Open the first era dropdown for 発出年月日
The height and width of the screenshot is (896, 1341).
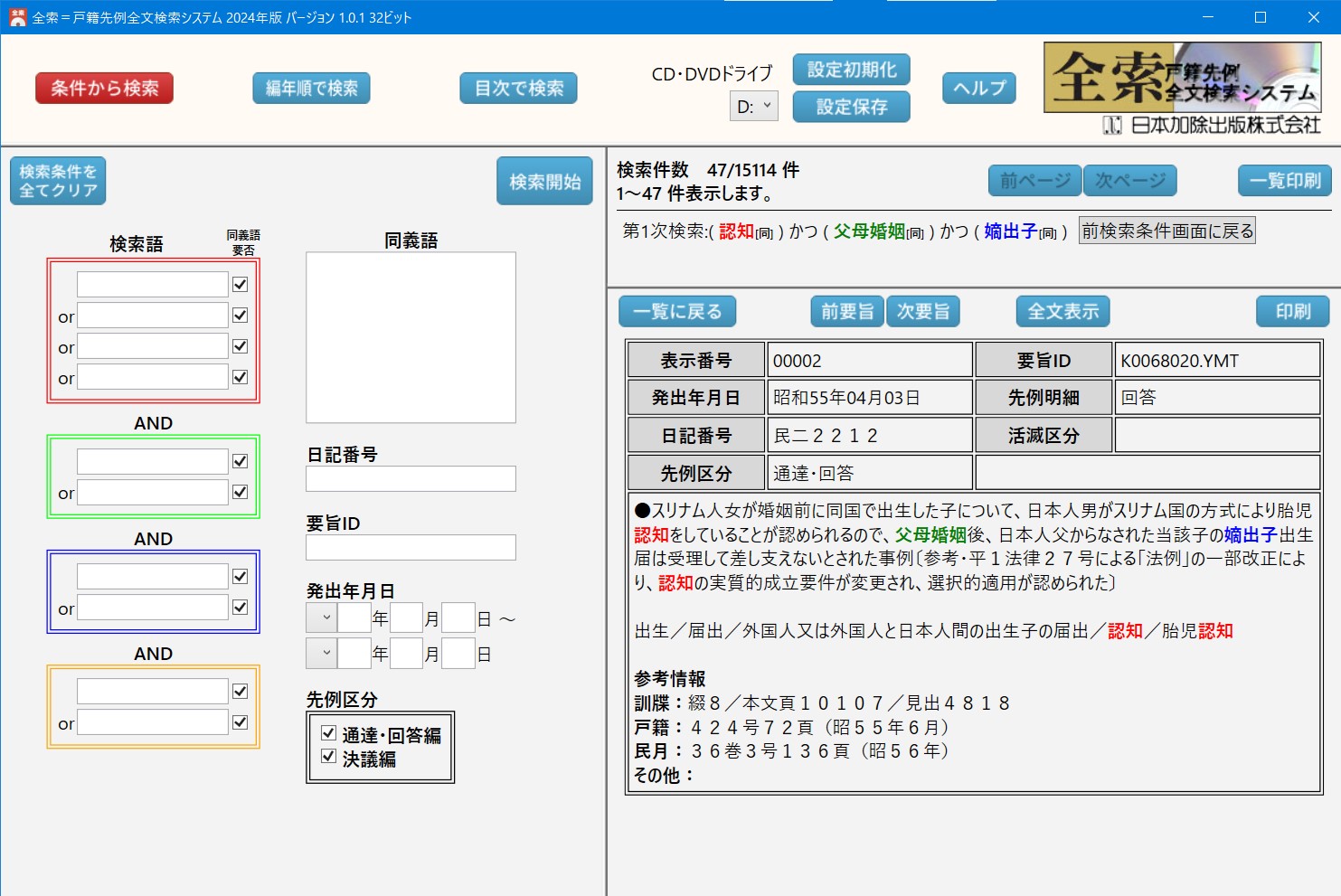321,618
